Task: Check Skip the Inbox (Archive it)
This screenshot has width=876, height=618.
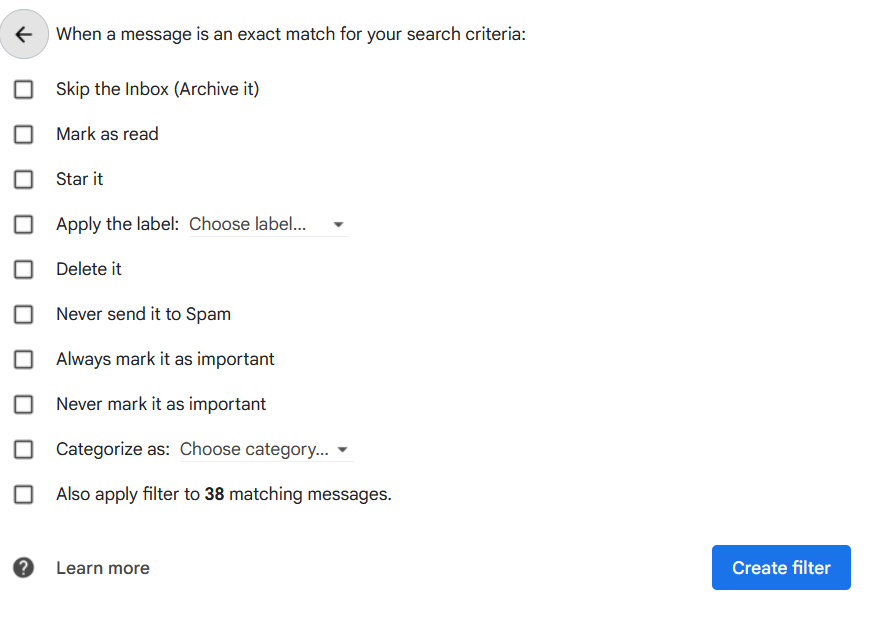Action: coord(23,89)
